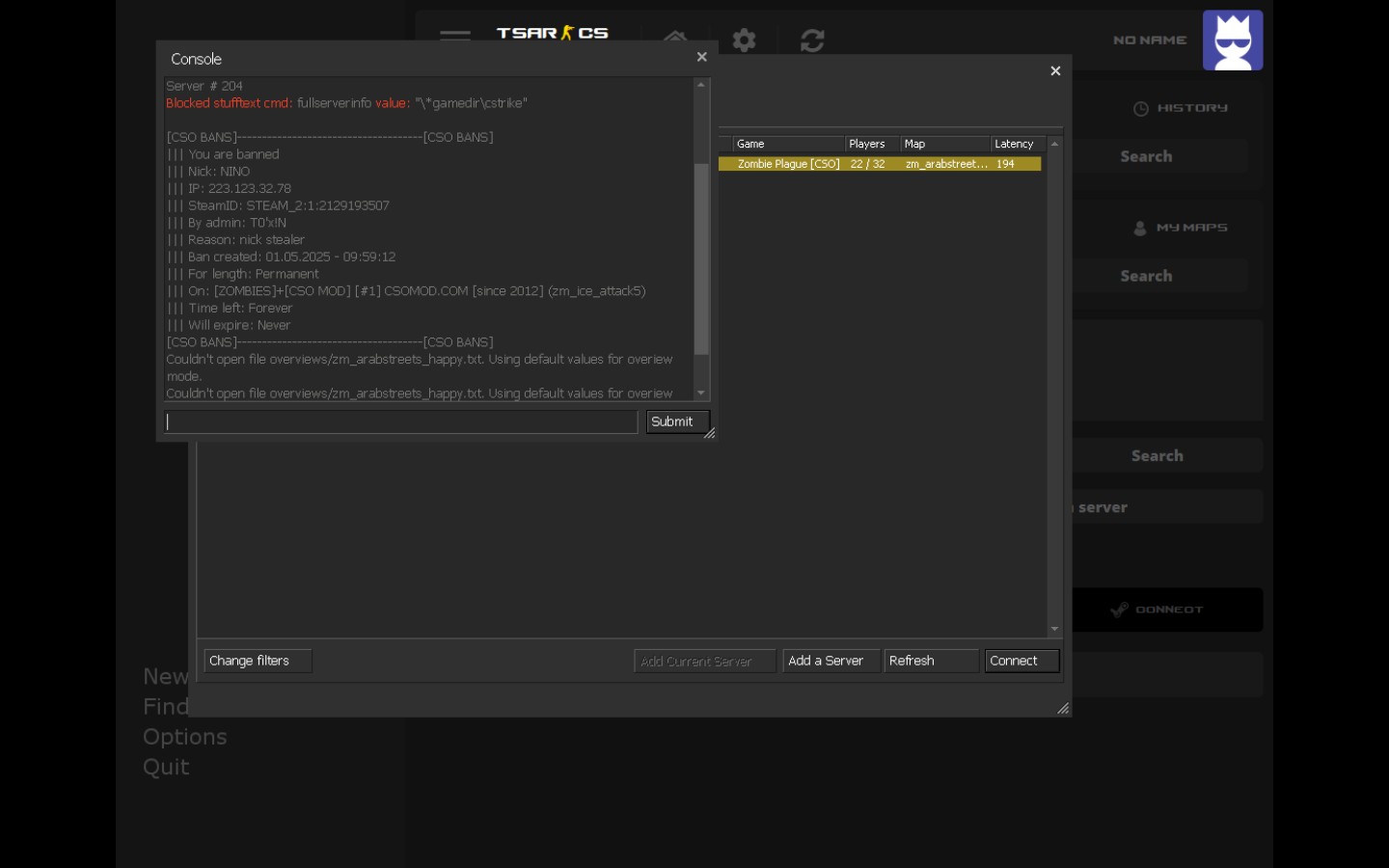Close the Console window
This screenshot has height=868, width=1389.
(701, 58)
